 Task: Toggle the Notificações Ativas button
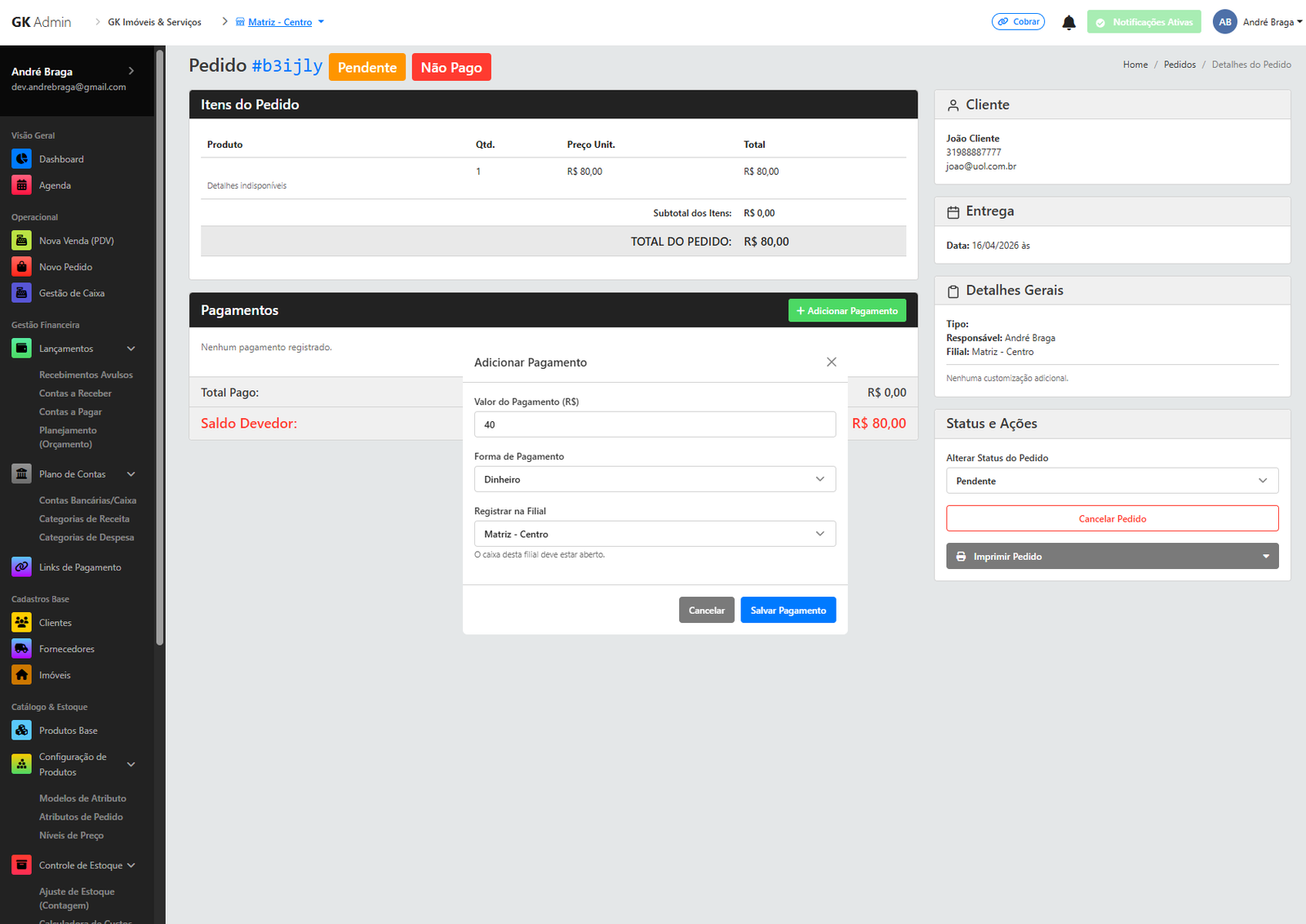click(1144, 22)
